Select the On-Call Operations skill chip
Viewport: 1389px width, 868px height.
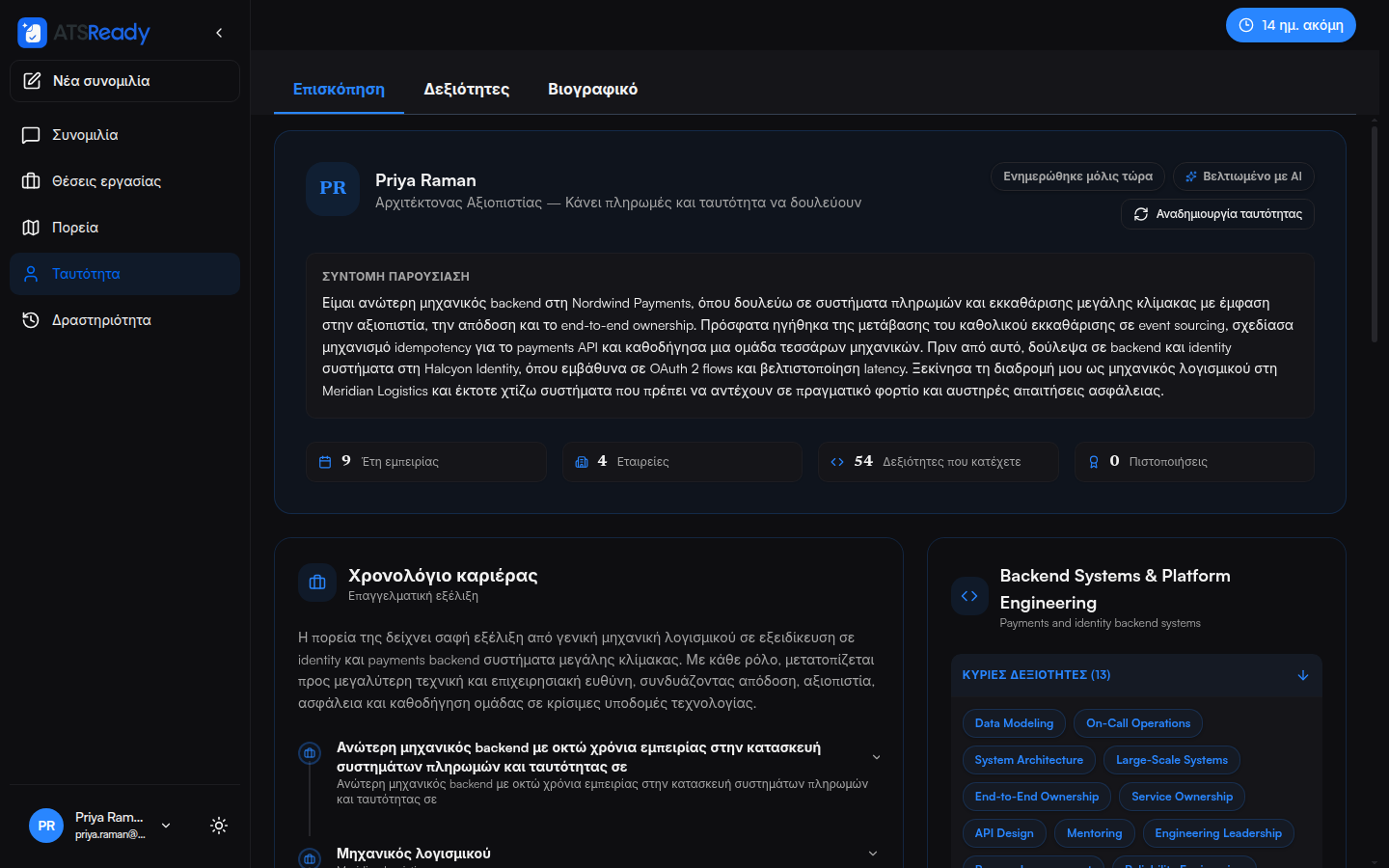[x=1138, y=723]
